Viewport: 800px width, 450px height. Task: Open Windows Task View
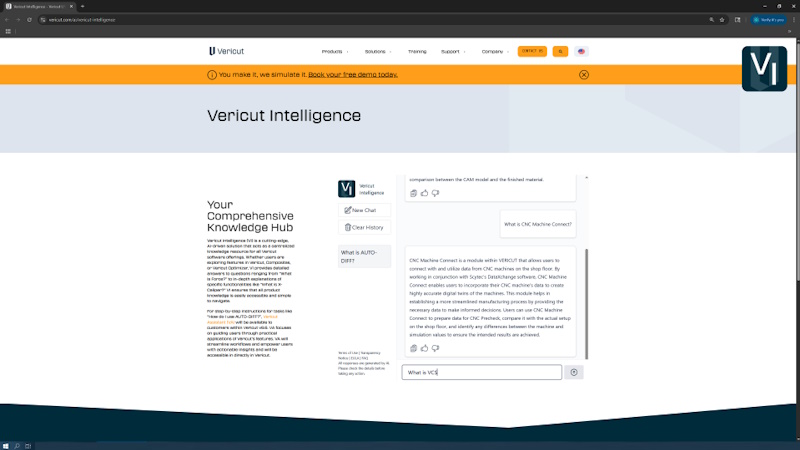[28, 446]
